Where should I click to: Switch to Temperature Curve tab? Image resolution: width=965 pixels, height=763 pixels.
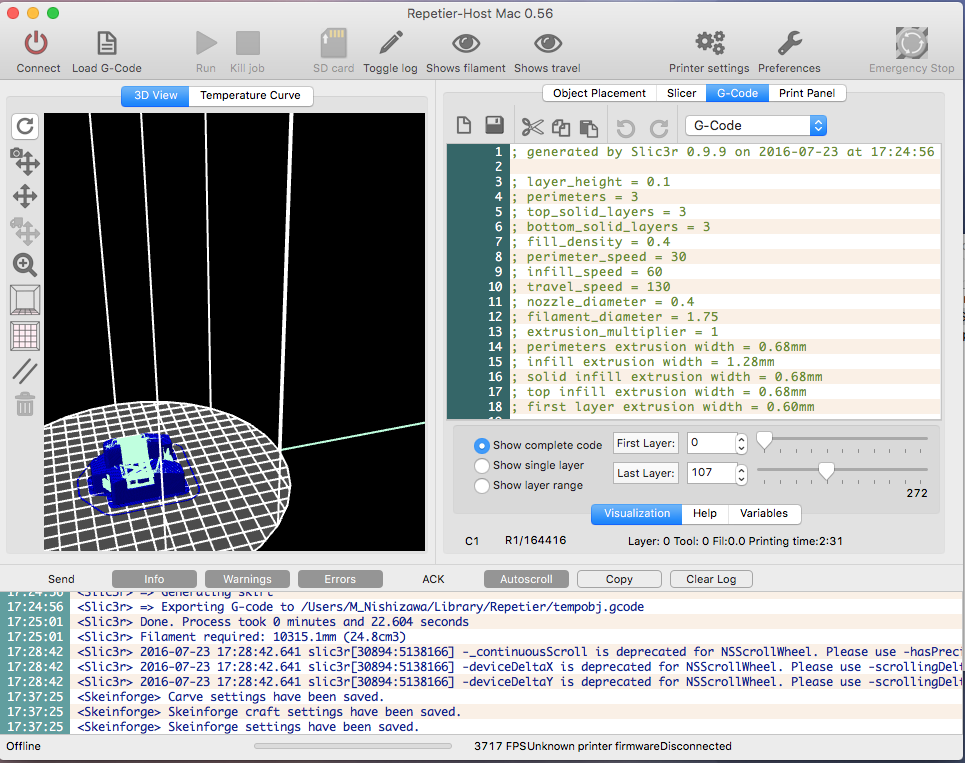(x=251, y=96)
